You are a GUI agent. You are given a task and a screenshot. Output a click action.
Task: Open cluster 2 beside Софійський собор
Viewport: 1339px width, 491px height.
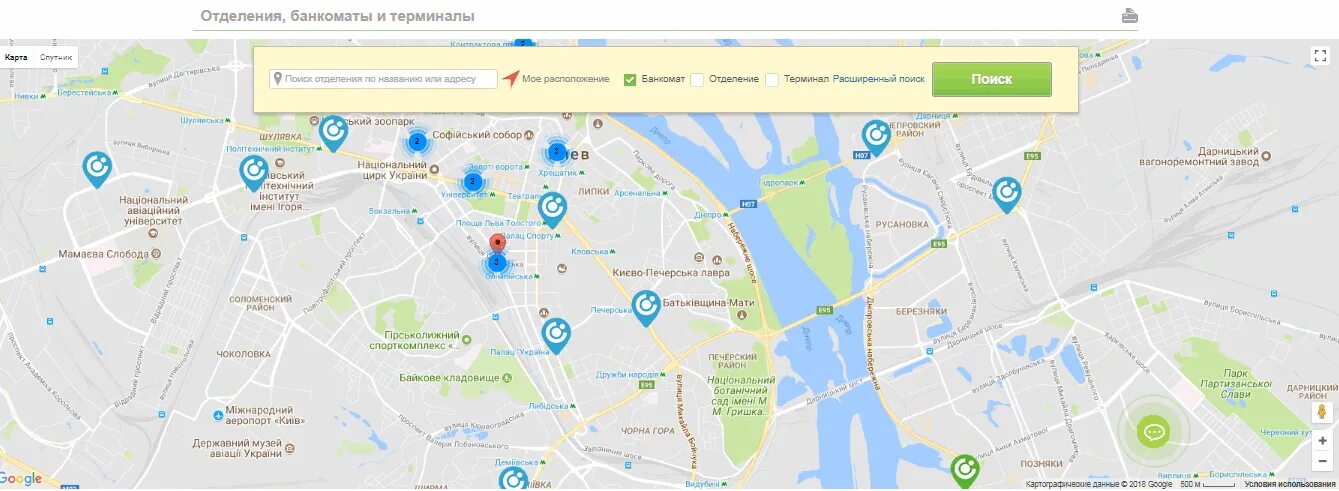[417, 142]
